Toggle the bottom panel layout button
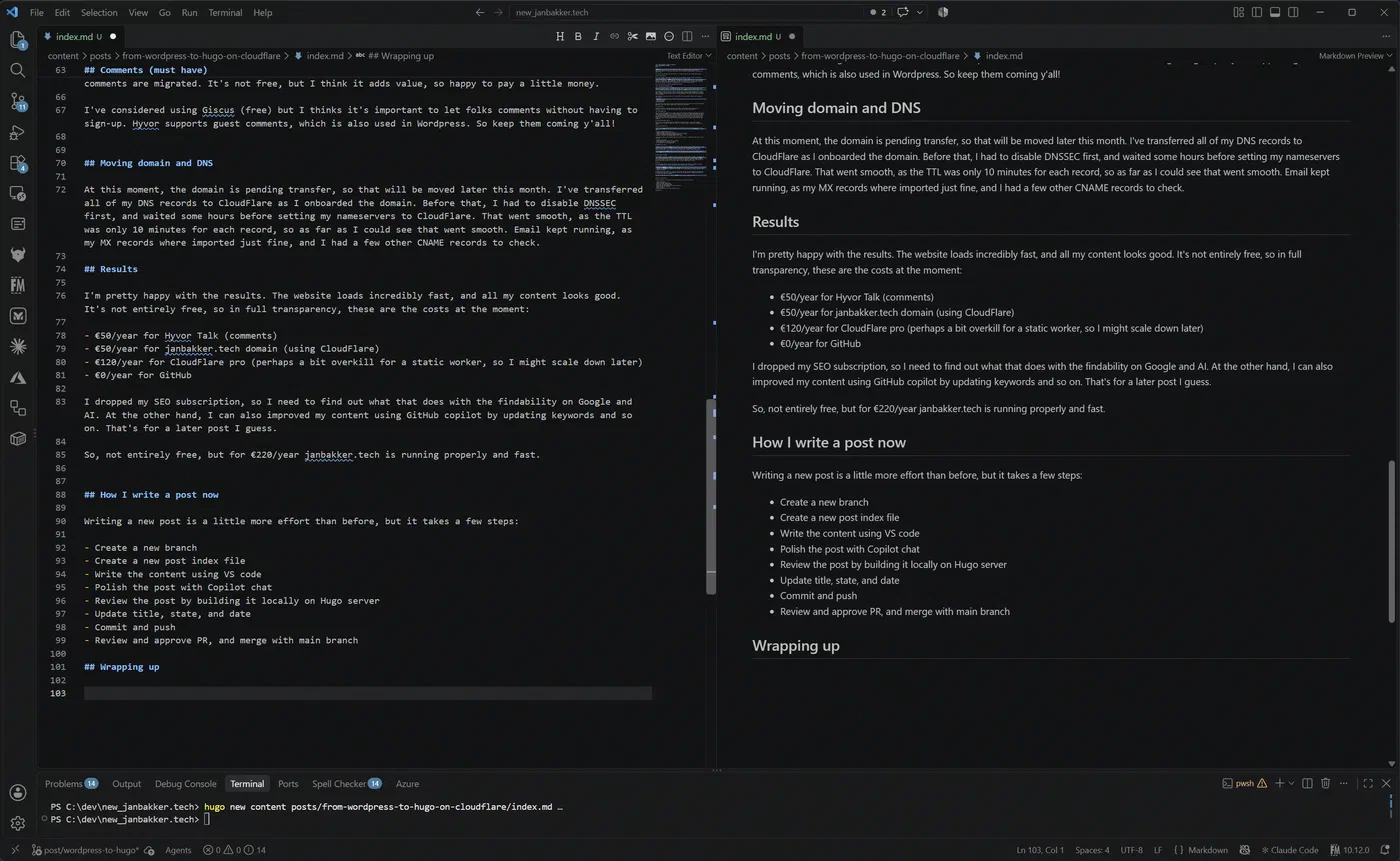This screenshot has width=1400, height=861. point(1275,12)
